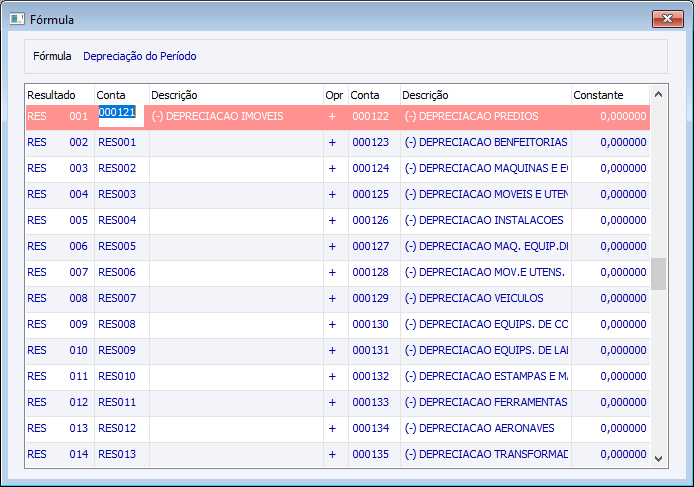This screenshot has height=487, width=694.
Task: Click the scrollbar down arrow
Action: [658, 459]
